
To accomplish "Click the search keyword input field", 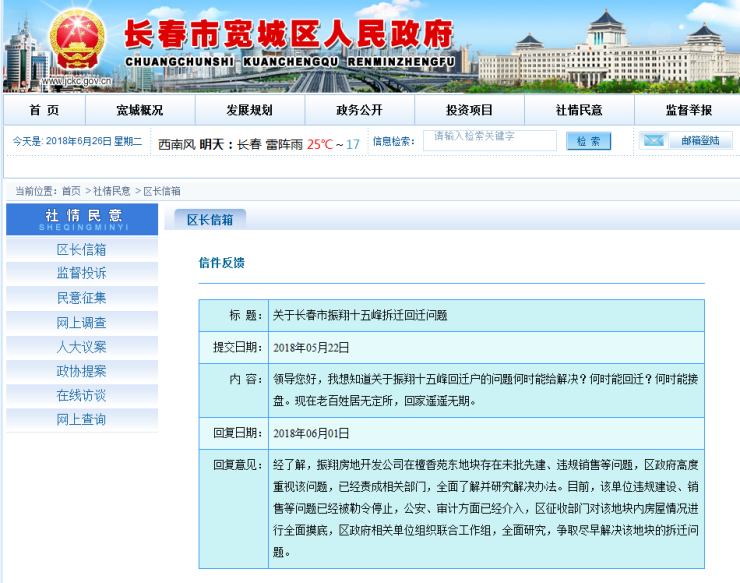I will 489,141.
